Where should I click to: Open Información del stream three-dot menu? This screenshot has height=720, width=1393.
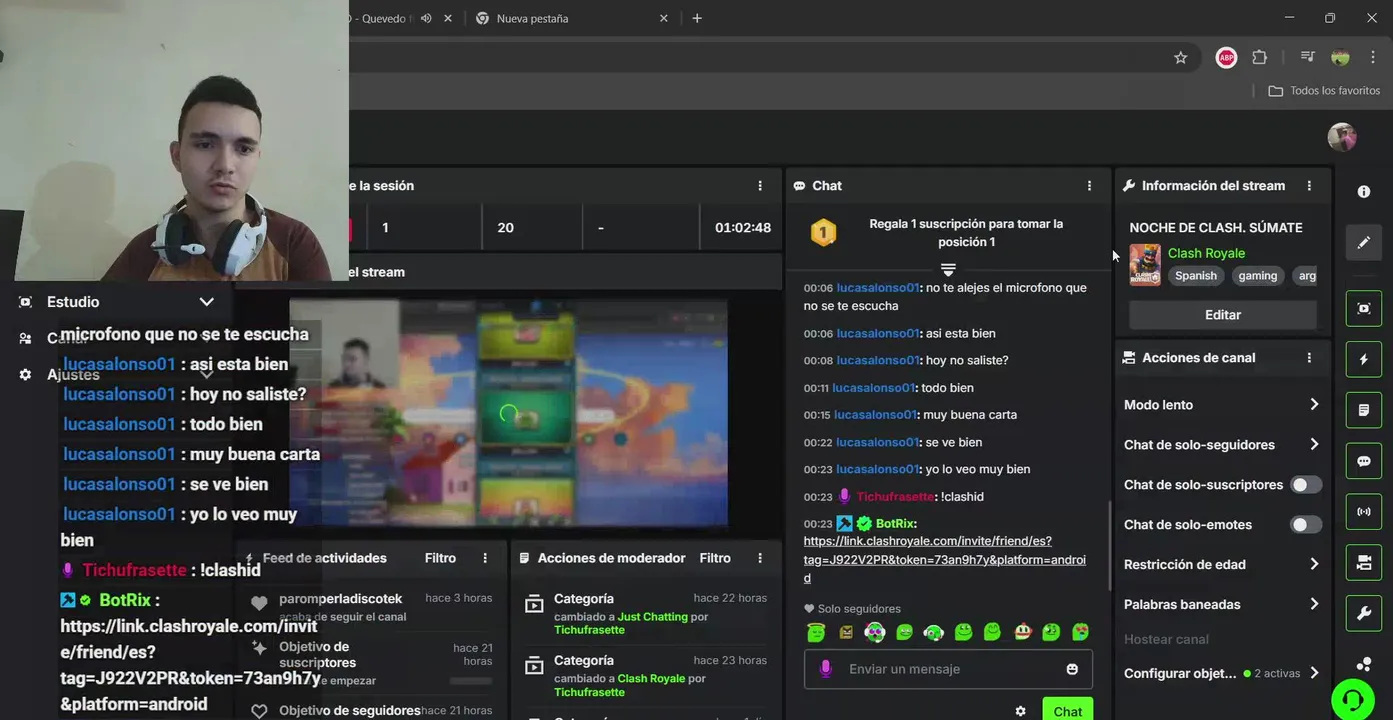pos(1309,186)
